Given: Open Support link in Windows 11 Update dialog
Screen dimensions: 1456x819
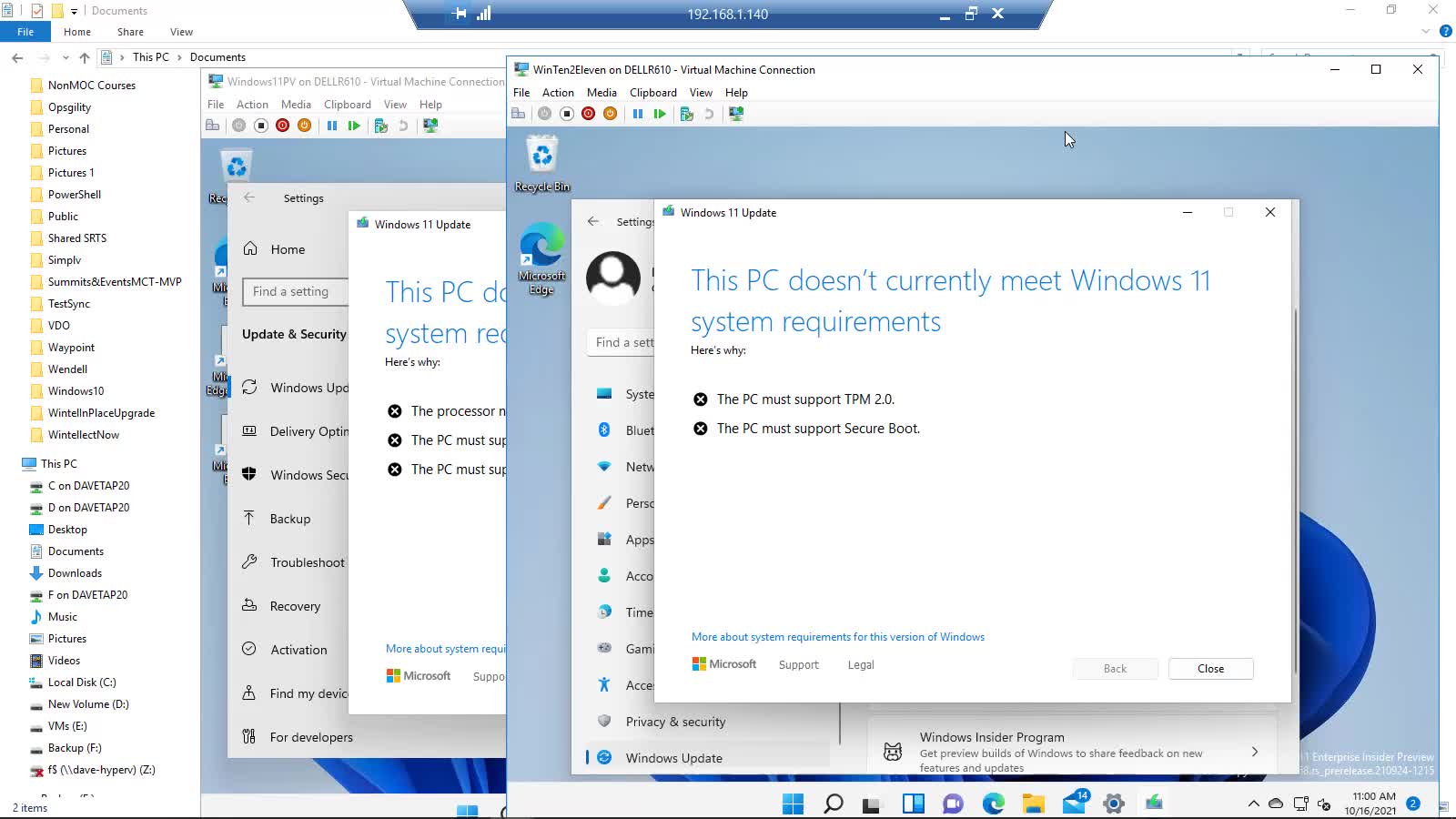Looking at the screenshot, I should (799, 665).
